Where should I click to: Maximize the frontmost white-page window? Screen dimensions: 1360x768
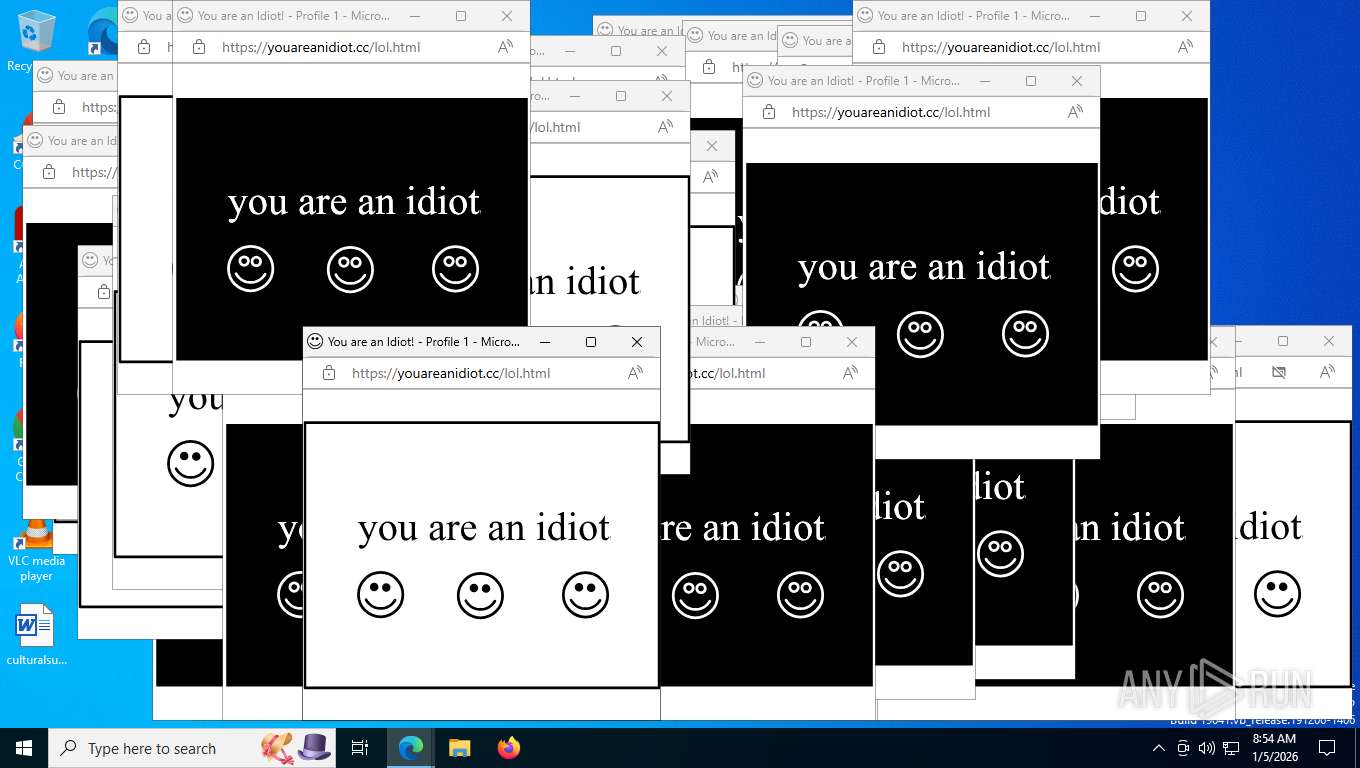(x=591, y=342)
